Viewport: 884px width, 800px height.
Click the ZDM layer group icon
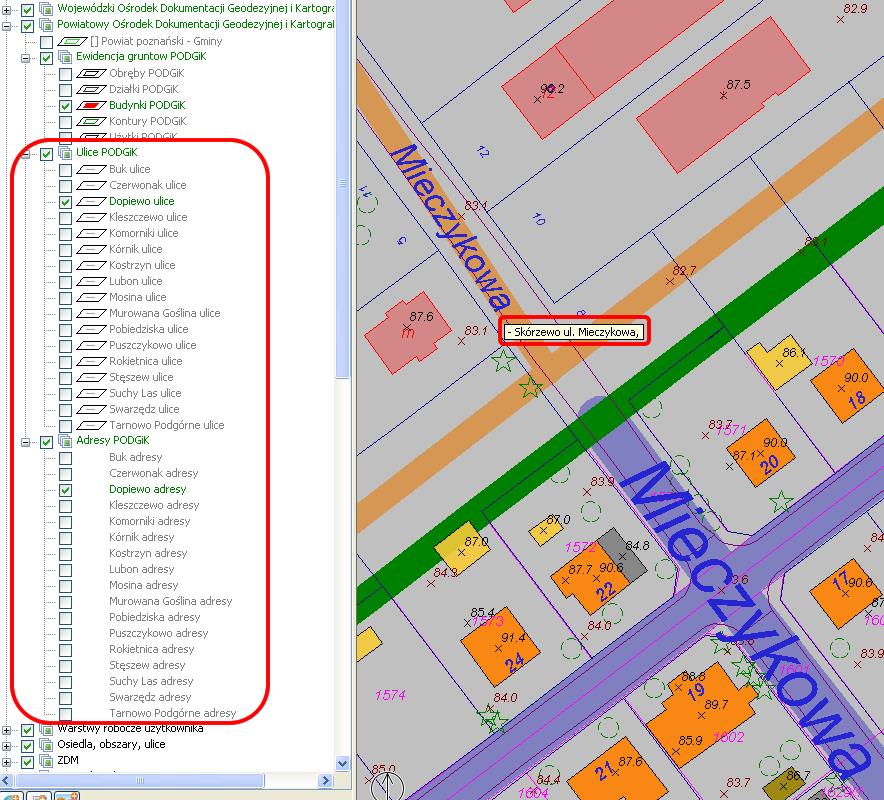[x=45, y=761]
